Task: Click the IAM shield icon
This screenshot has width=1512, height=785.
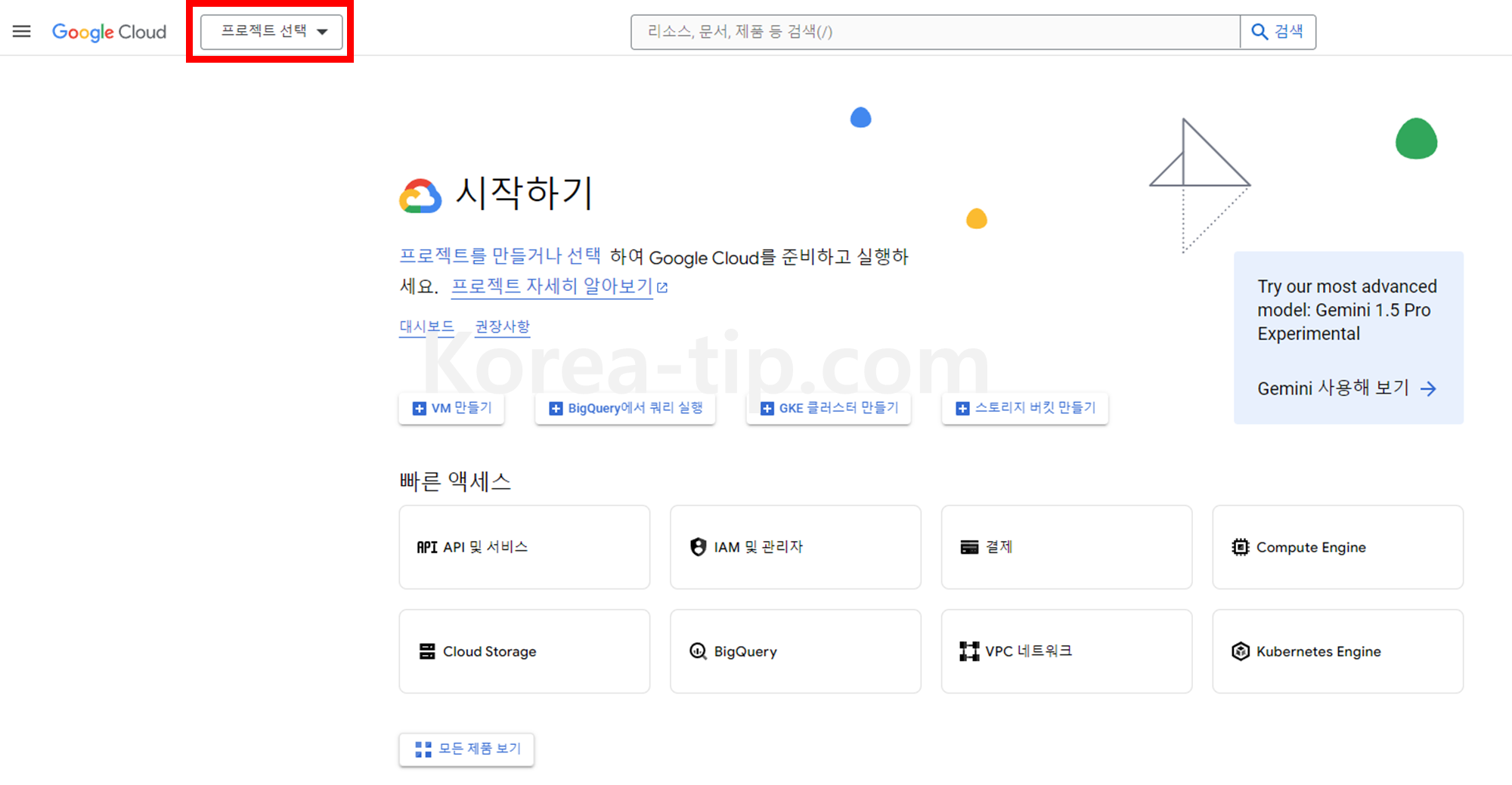Action: [x=699, y=547]
